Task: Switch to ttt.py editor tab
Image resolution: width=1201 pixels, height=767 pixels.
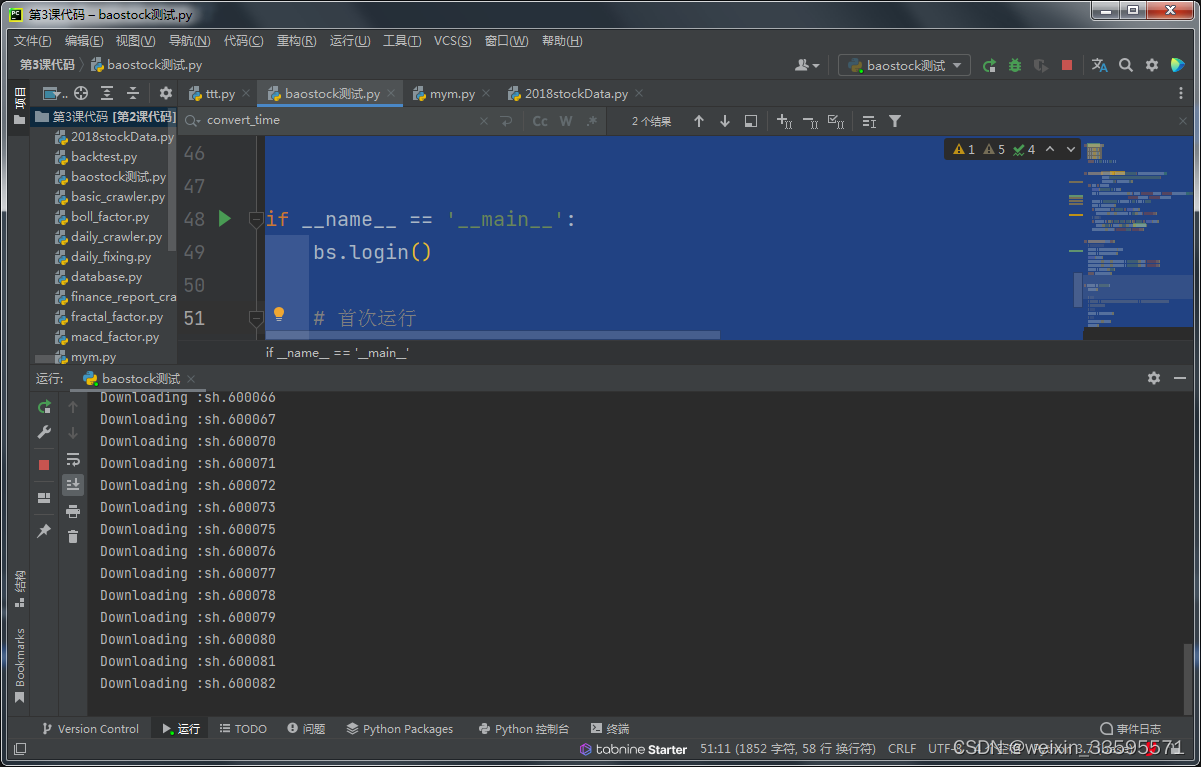Action: tap(219, 93)
